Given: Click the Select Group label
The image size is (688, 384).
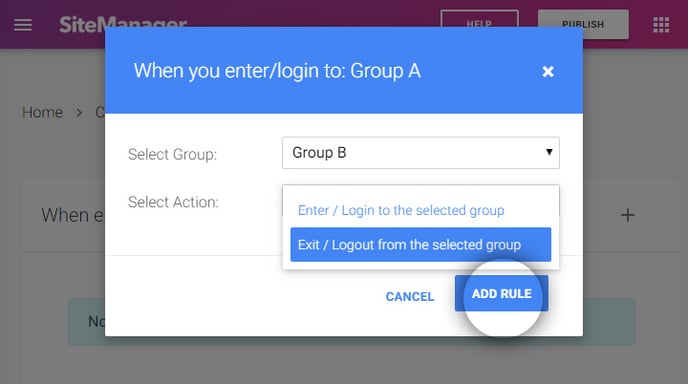Looking at the screenshot, I should (x=172, y=154).
